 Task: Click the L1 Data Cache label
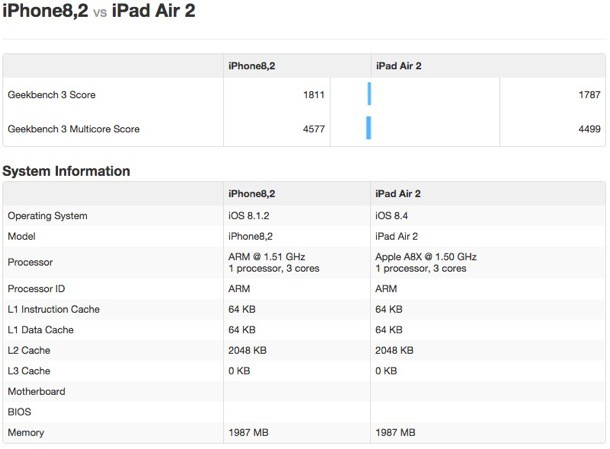point(40,330)
